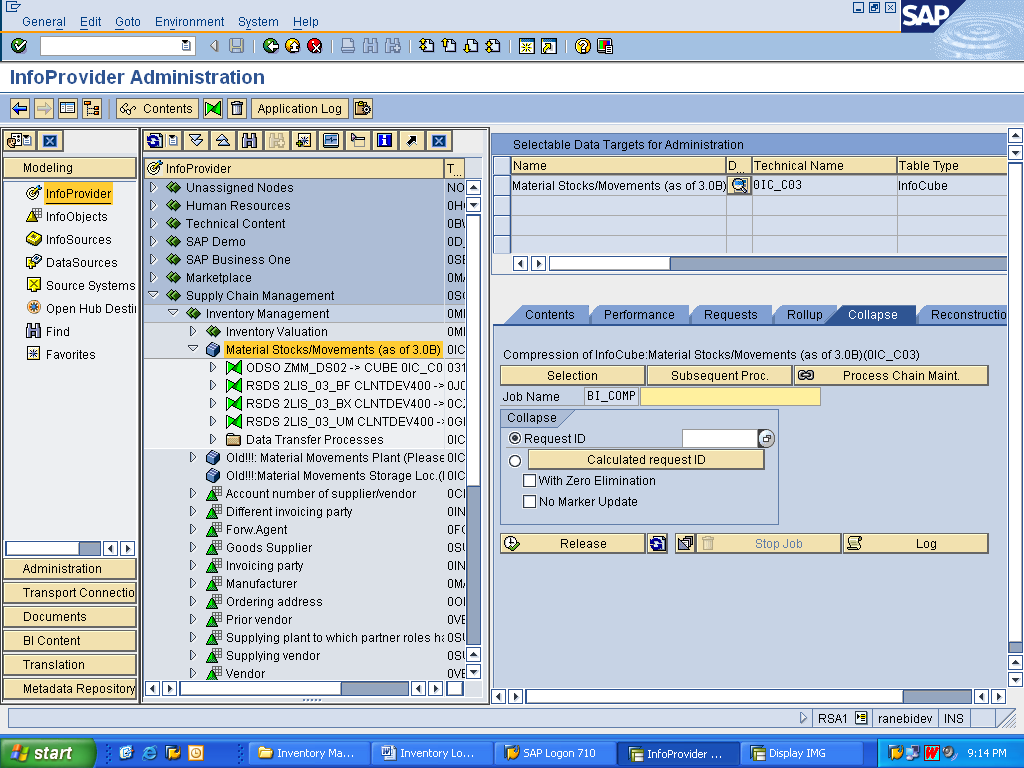The image size is (1024, 768).
Task: Click the Subsequent Proc. button
Action: pyautogui.click(x=719, y=376)
